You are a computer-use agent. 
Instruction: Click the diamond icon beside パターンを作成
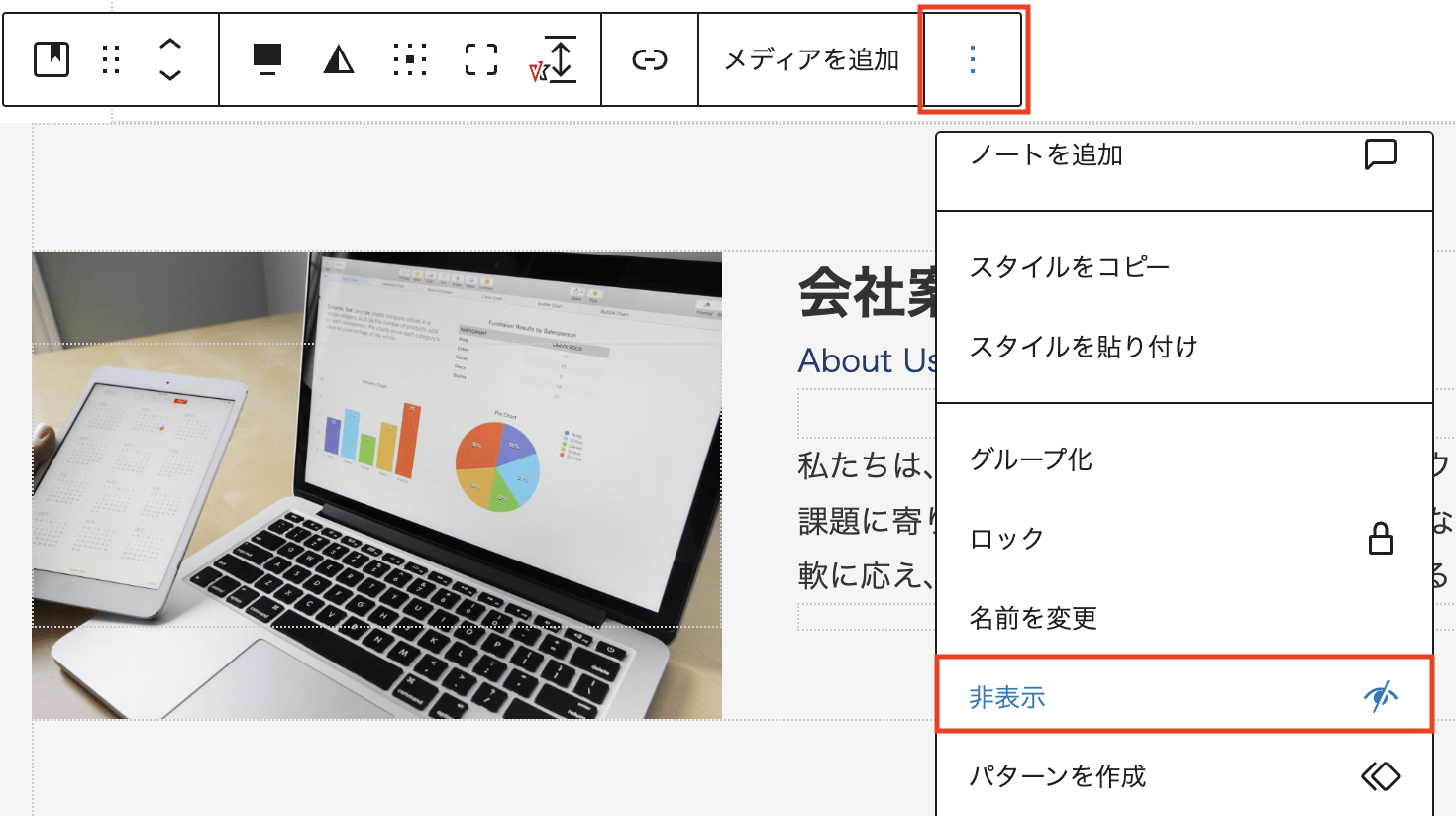click(1380, 776)
